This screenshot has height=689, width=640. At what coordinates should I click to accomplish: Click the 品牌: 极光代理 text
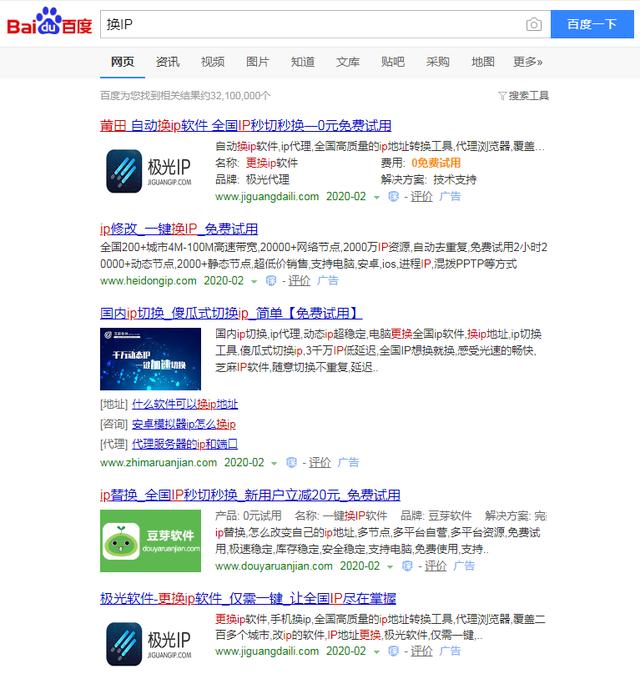coord(252,179)
